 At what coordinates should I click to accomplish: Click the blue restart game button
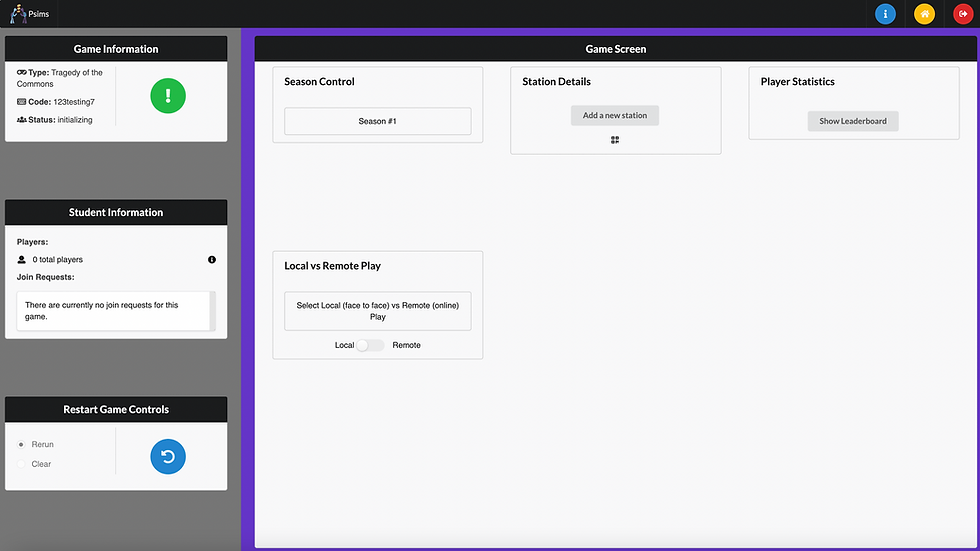coord(168,457)
